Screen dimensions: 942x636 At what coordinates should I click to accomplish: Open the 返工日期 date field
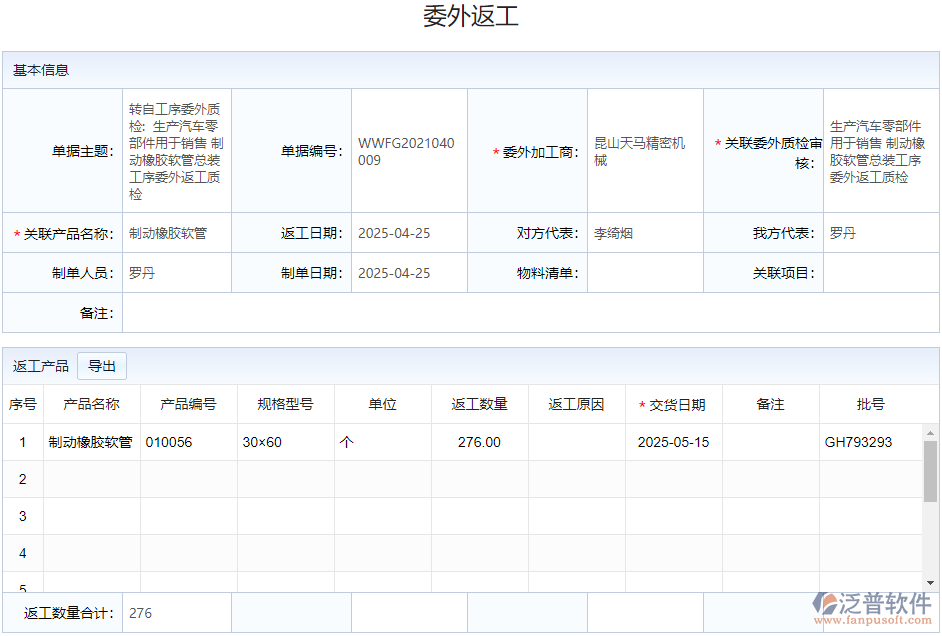tap(408, 233)
